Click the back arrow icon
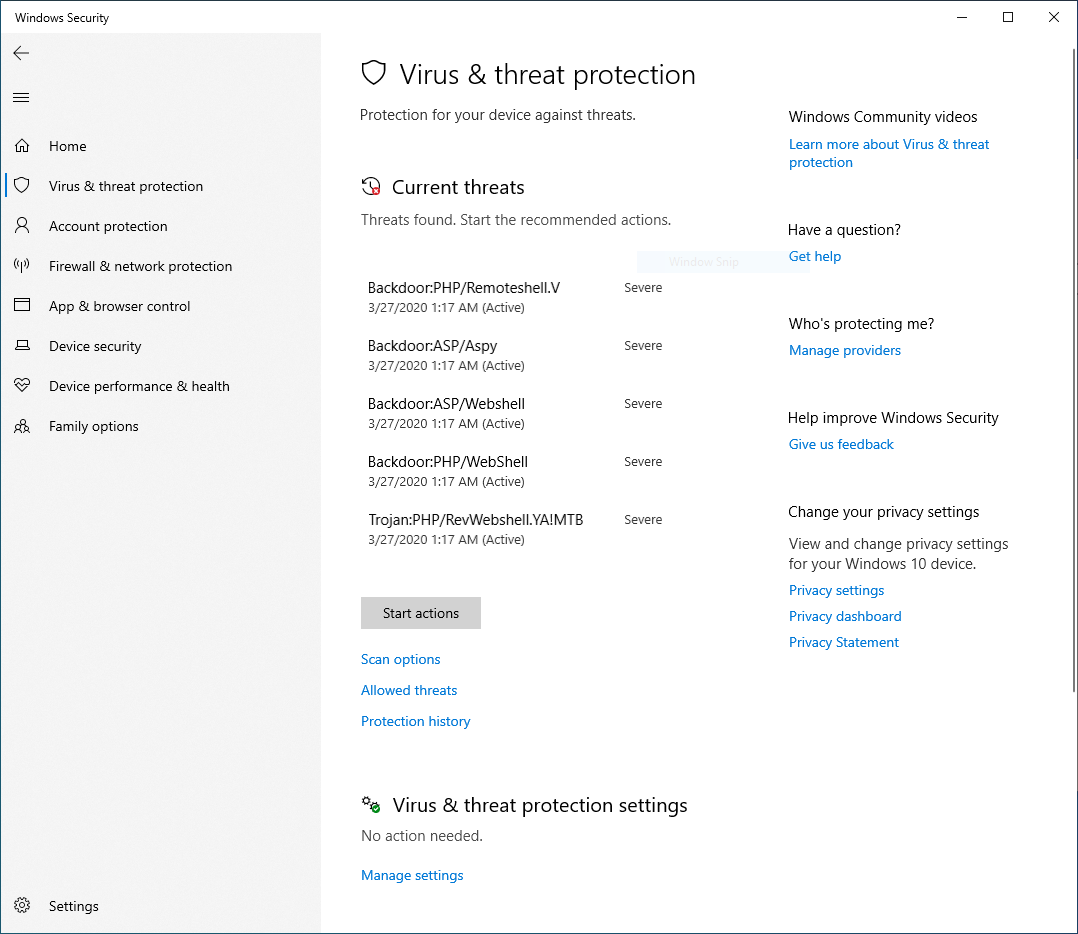1078x934 pixels. coord(21,53)
